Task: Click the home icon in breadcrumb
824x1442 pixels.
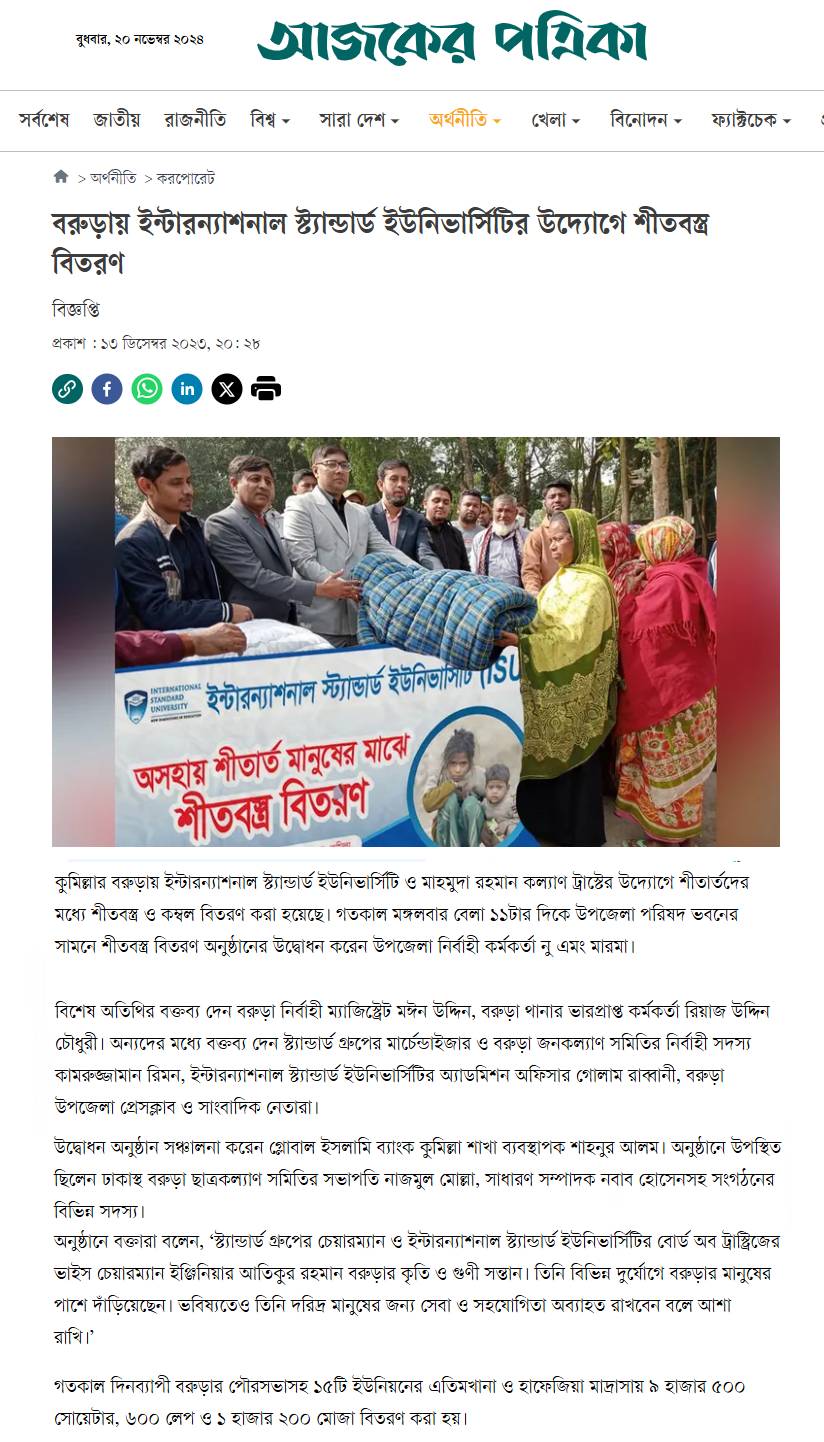Action: point(61,177)
